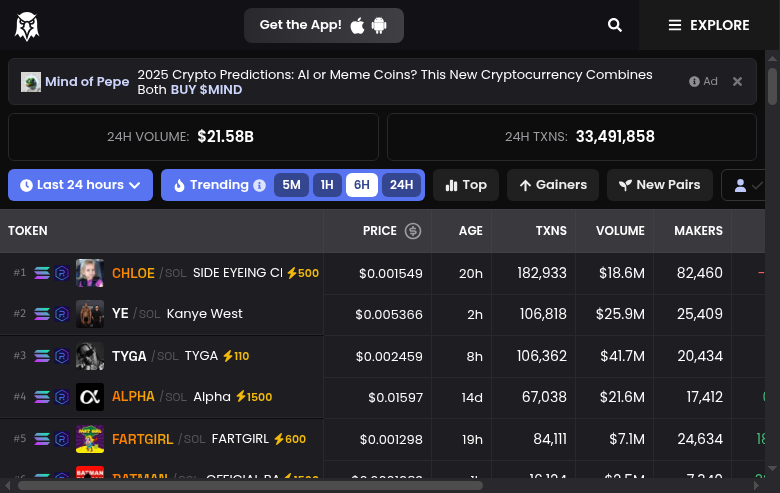This screenshot has height=493, width=780.
Task: Click the Mind of Pepe ad logo
Action: click(31, 82)
